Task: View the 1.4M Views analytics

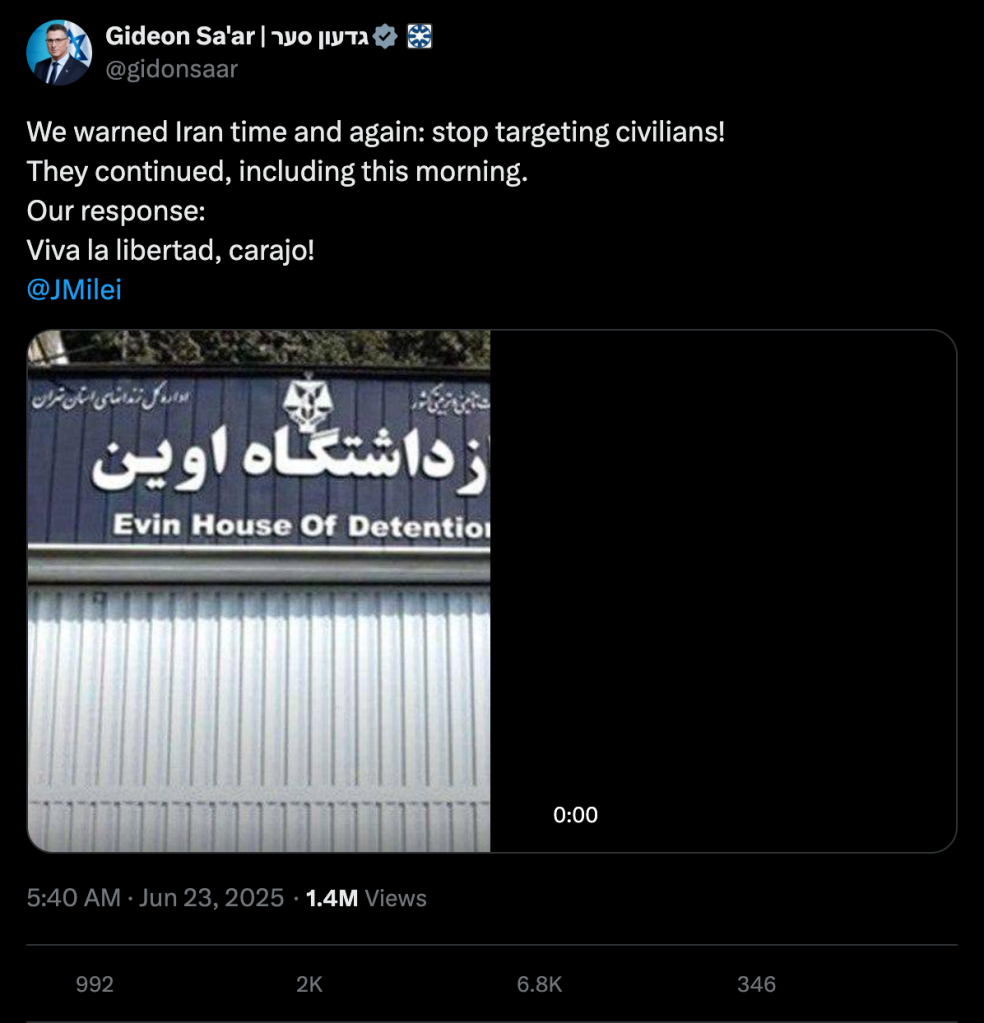Action: (x=366, y=898)
